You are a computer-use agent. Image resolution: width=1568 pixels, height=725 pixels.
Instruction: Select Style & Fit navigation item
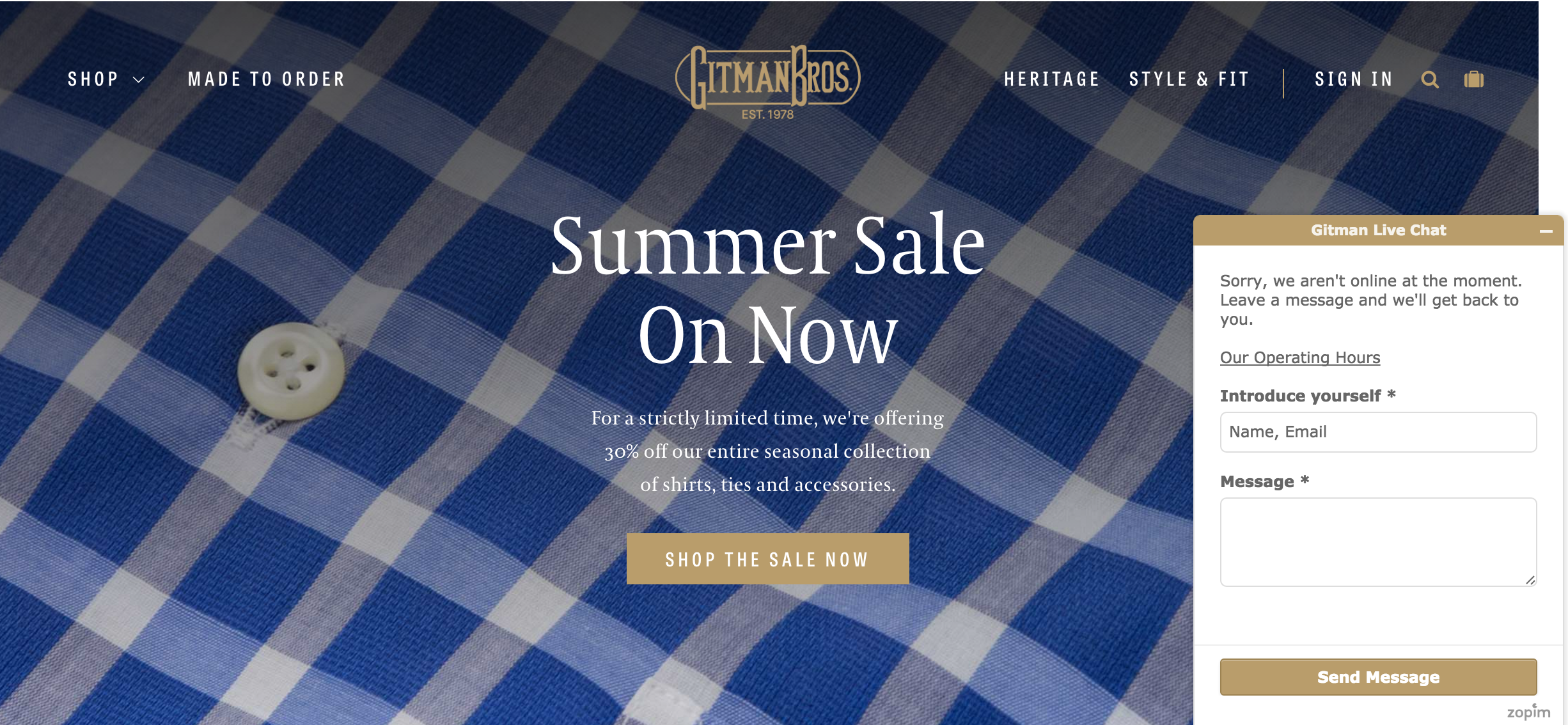pyautogui.click(x=1189, y=79)
